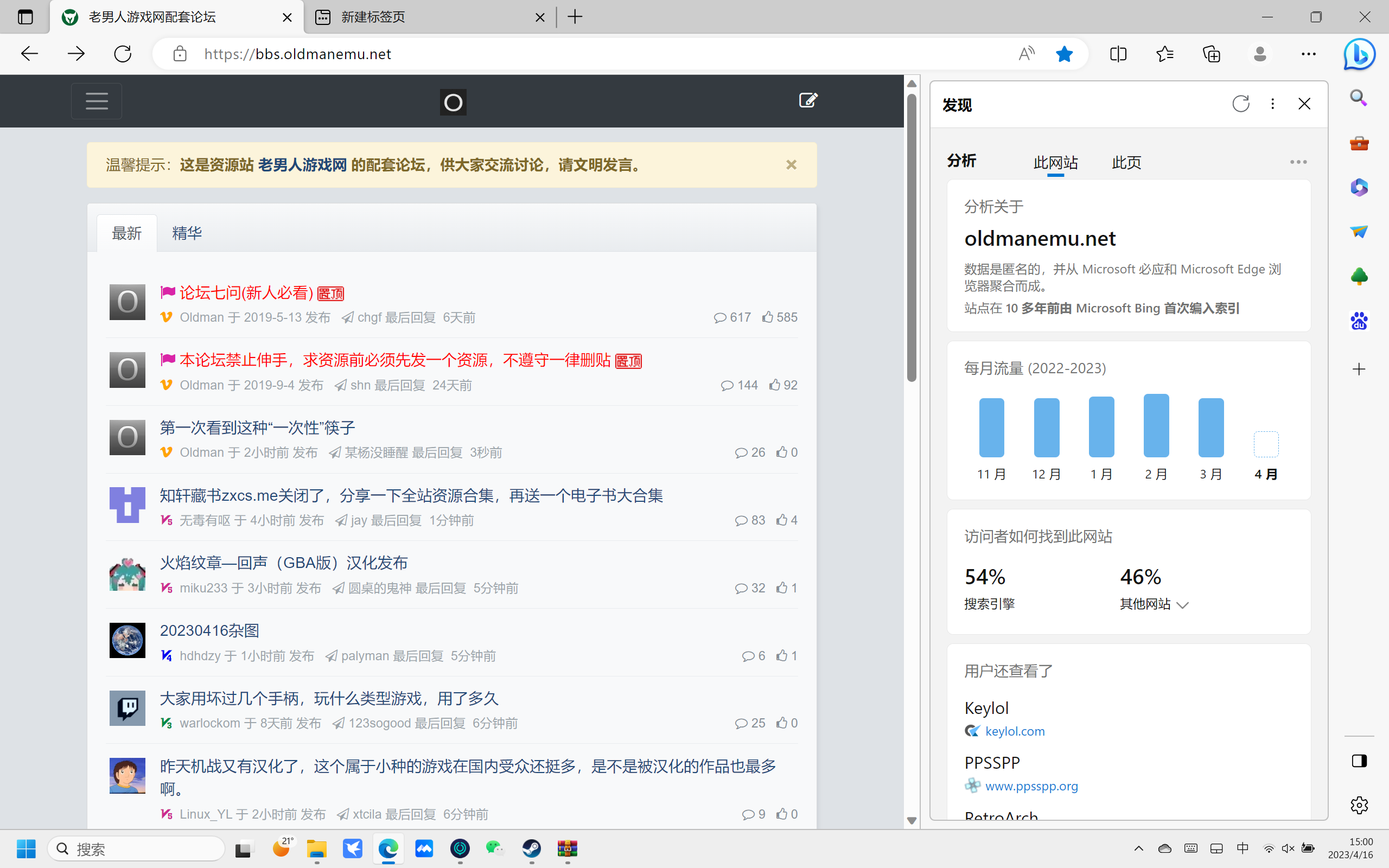
Task: View site information lock icon
Action: [x=180, y=54]
